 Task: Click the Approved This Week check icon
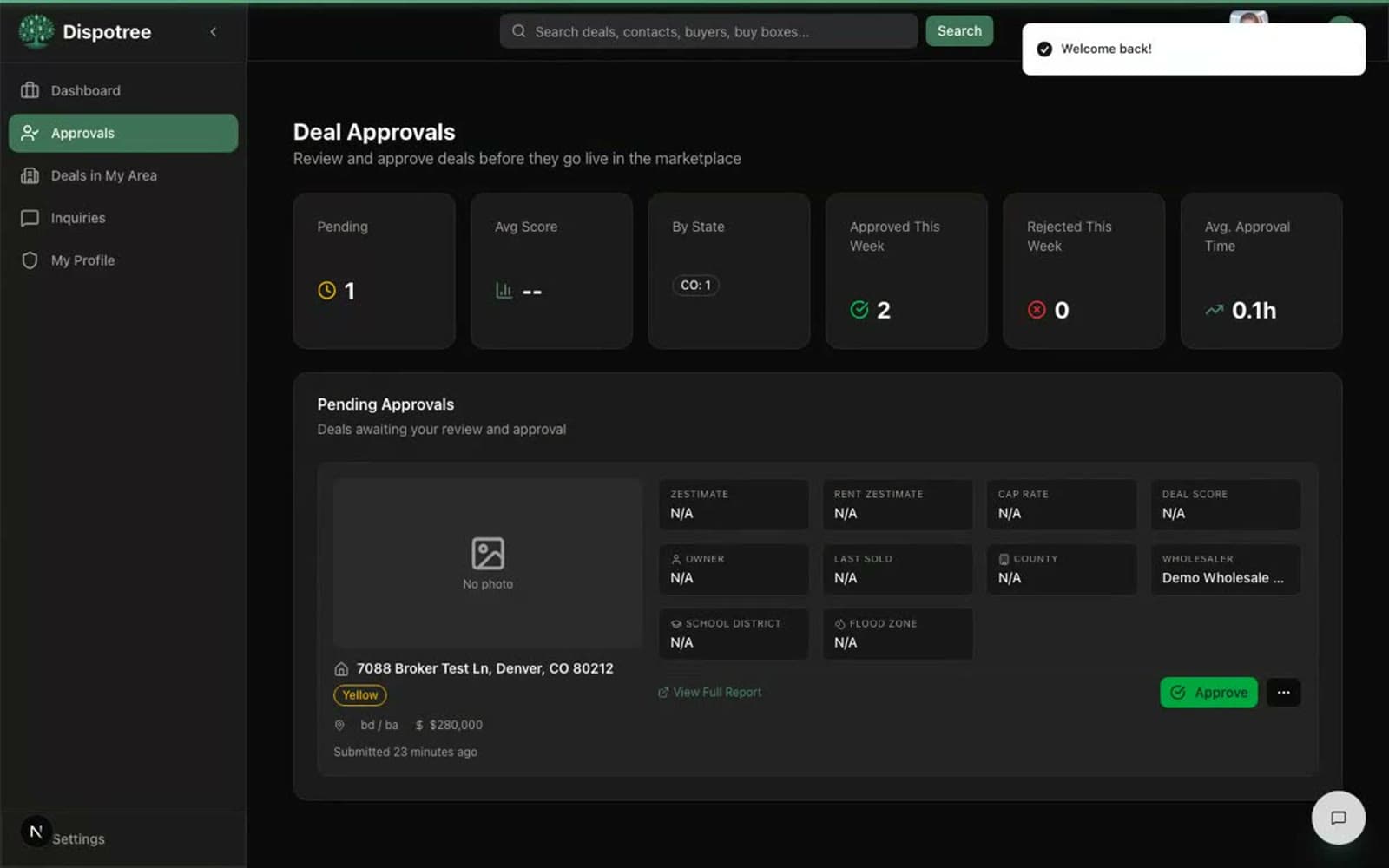[859, 310]
